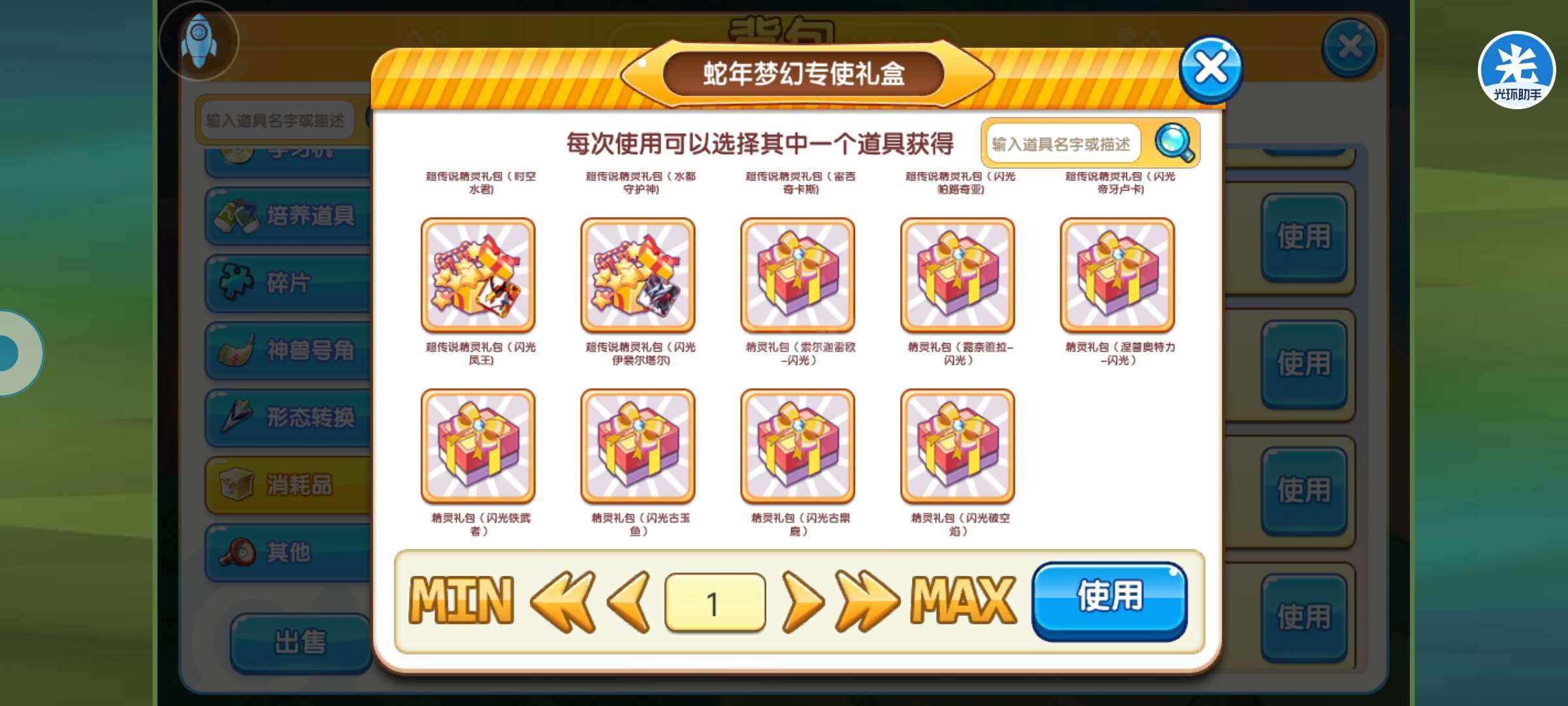The image size is (1568, 706).
Task: Click the magnifier search icon in dialog
Action: [x=1175, y=143]
